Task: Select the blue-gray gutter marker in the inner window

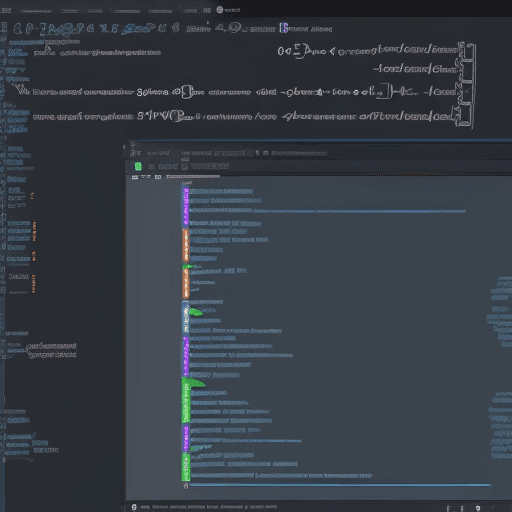Action: [x=185, y=317]
